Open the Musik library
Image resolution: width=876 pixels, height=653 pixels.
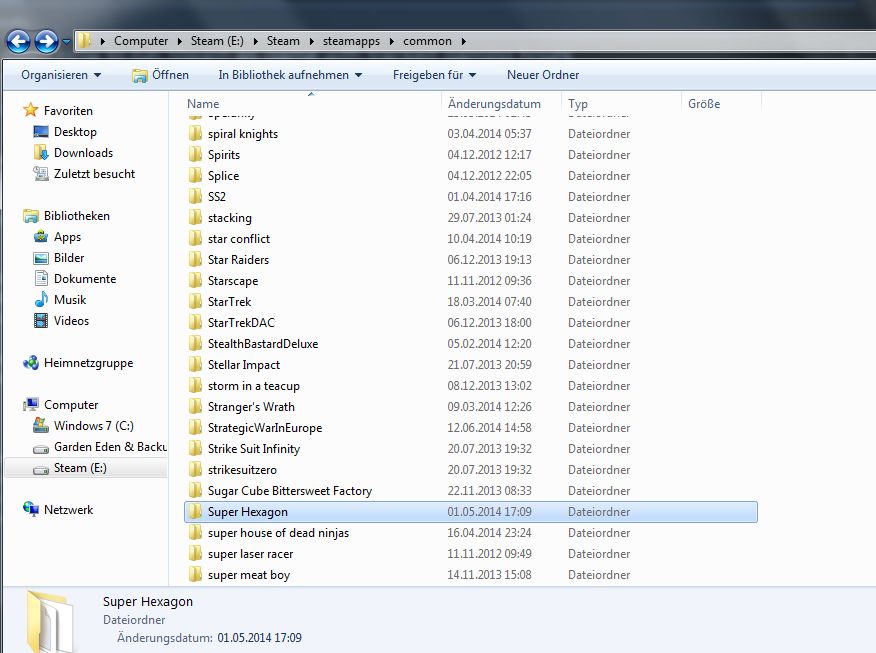coord(70,300)
